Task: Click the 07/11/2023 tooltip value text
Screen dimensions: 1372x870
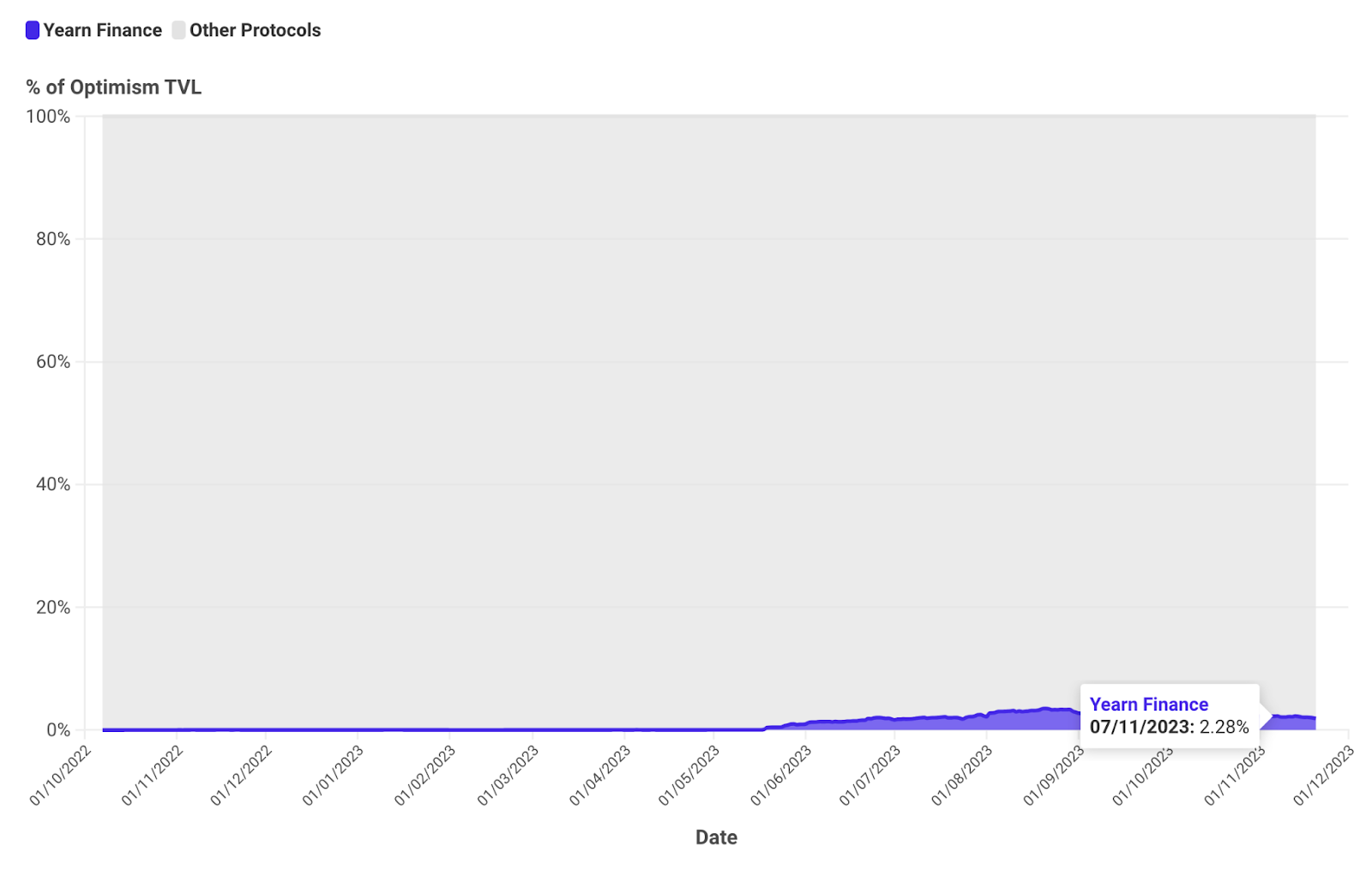Action: pos(1169,727)
